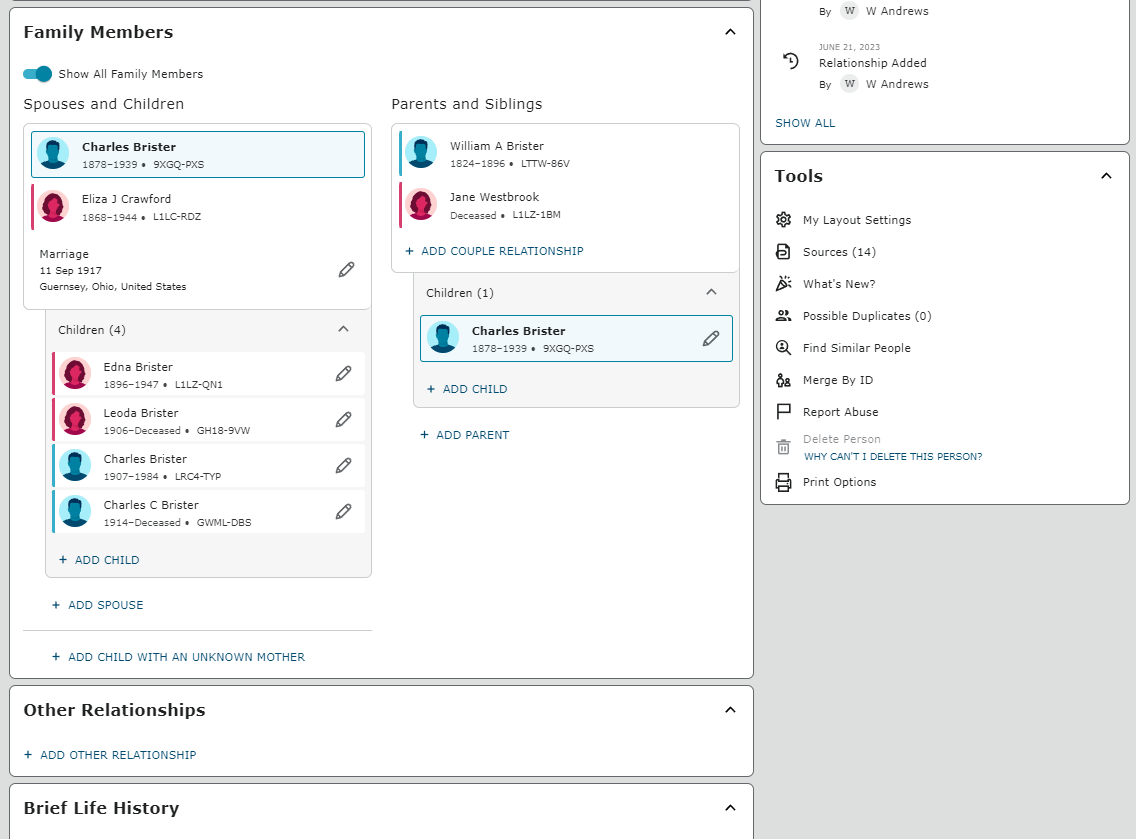Viewport: 1136px width, 839px height.
Task: Click the Merge By ID icon
Action: coord(783,380)
